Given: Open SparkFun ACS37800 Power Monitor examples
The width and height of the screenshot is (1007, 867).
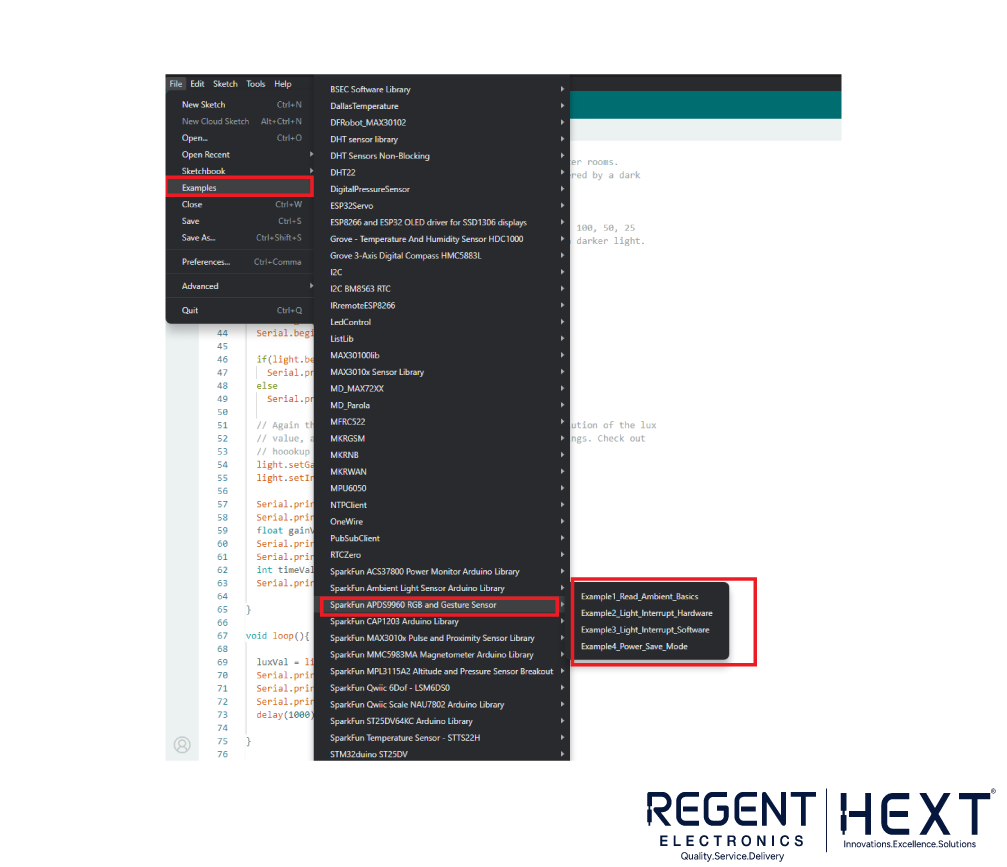Looking at the screenshot, I should [442, 572].
